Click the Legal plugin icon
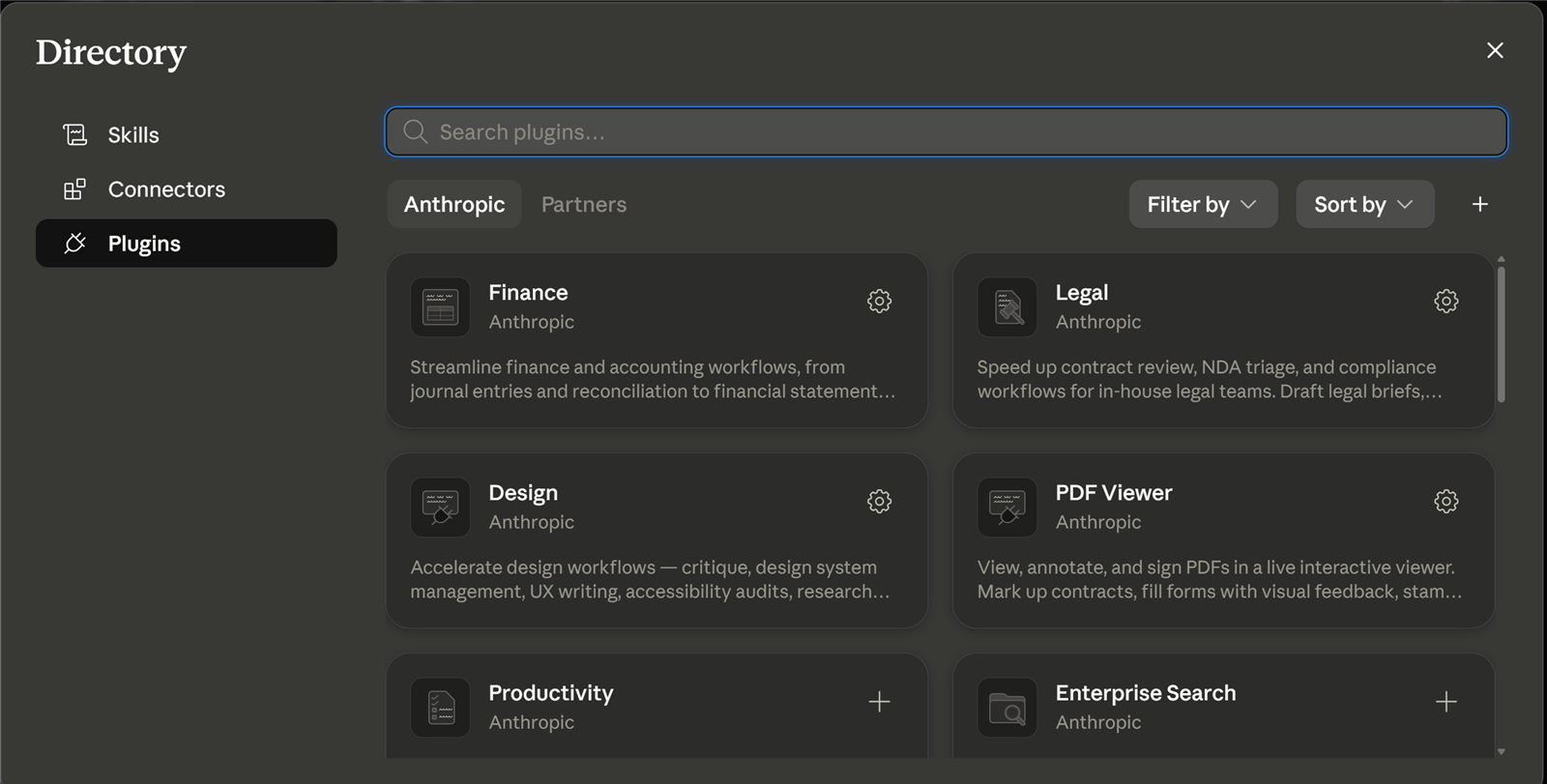Viewport: 1547px width, 784px height. 1007,307
